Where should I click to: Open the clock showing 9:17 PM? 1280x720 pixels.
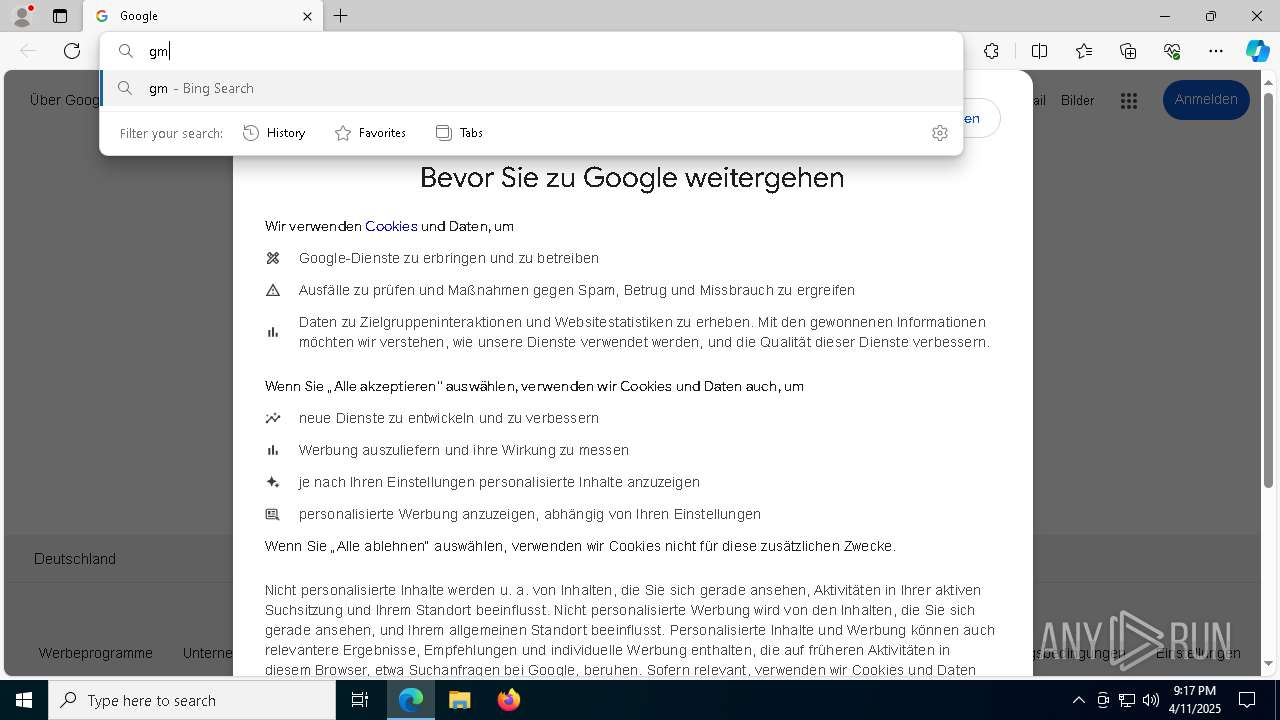pyautogui.click(x=1195, y=700)
